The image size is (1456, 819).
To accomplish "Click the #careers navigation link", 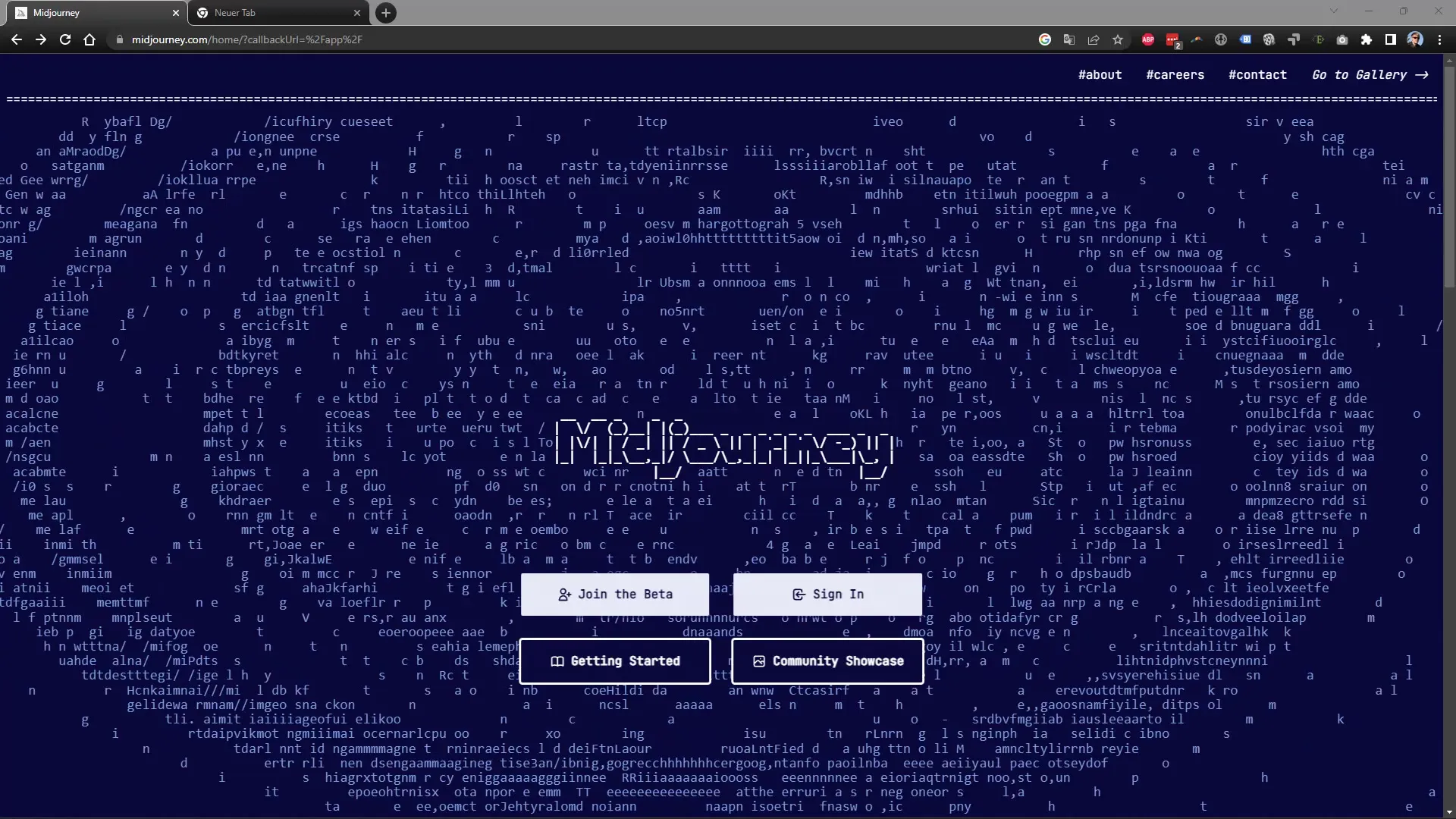I will click(1175, 74).
